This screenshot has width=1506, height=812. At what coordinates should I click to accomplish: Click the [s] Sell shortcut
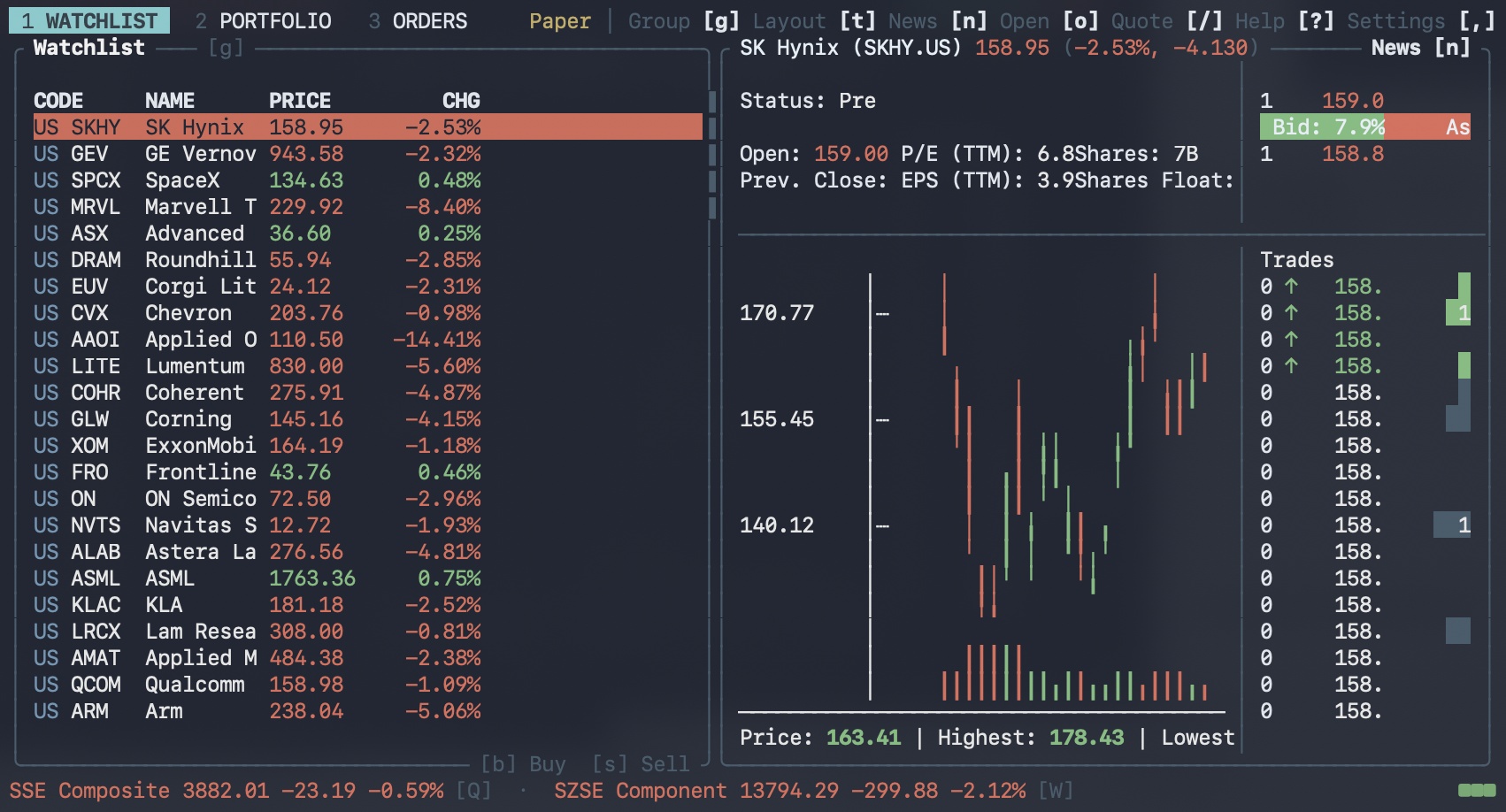pos(641,763)
